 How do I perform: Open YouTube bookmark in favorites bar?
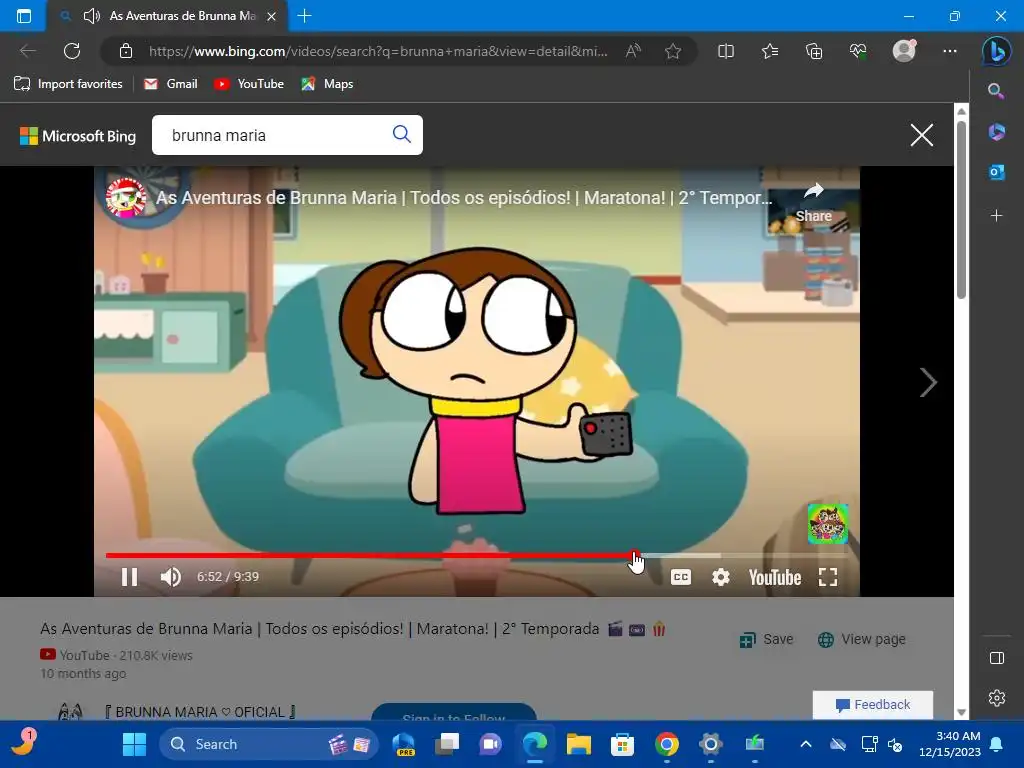249,84
